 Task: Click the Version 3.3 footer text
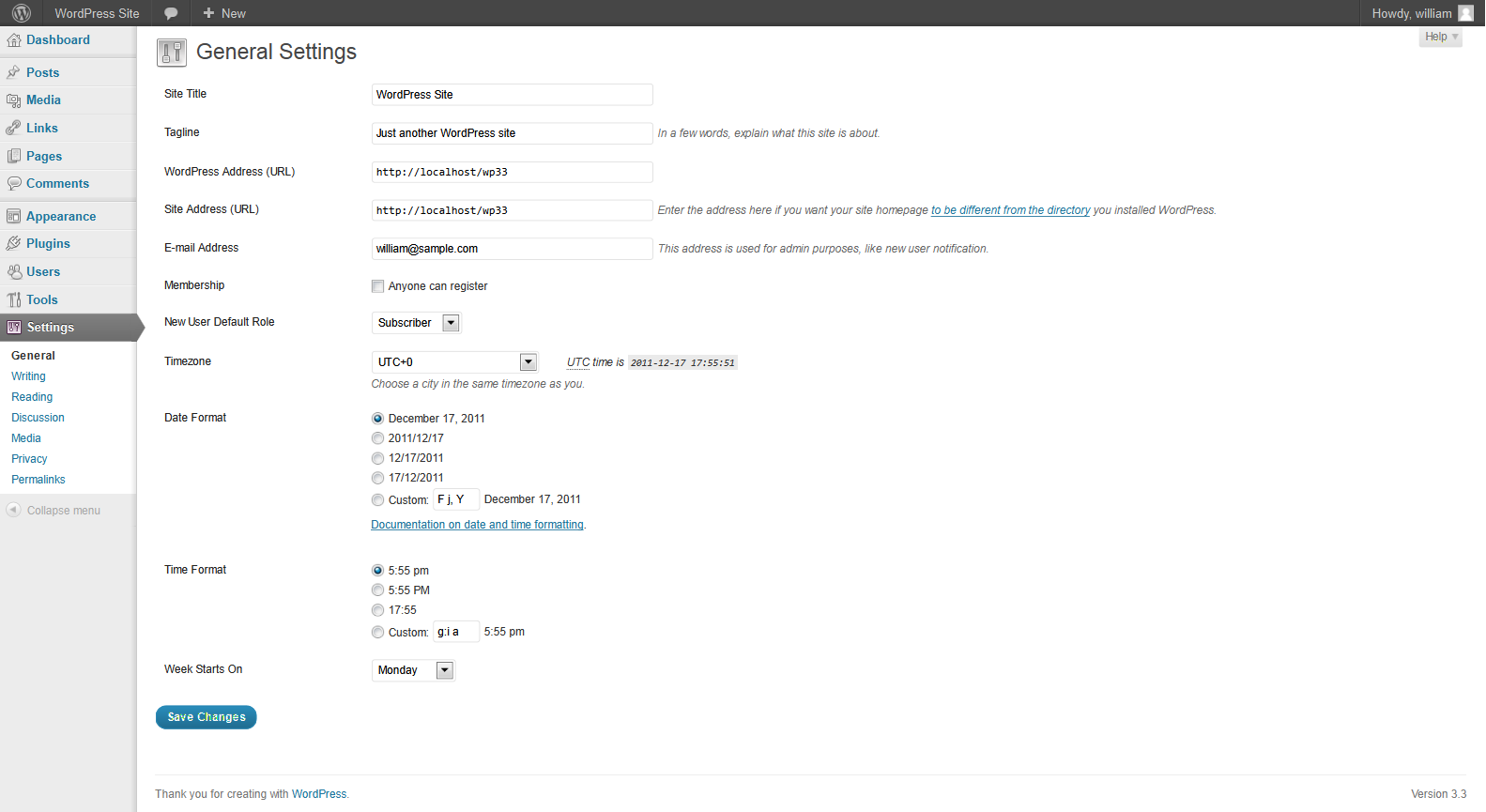[1439, 794]
